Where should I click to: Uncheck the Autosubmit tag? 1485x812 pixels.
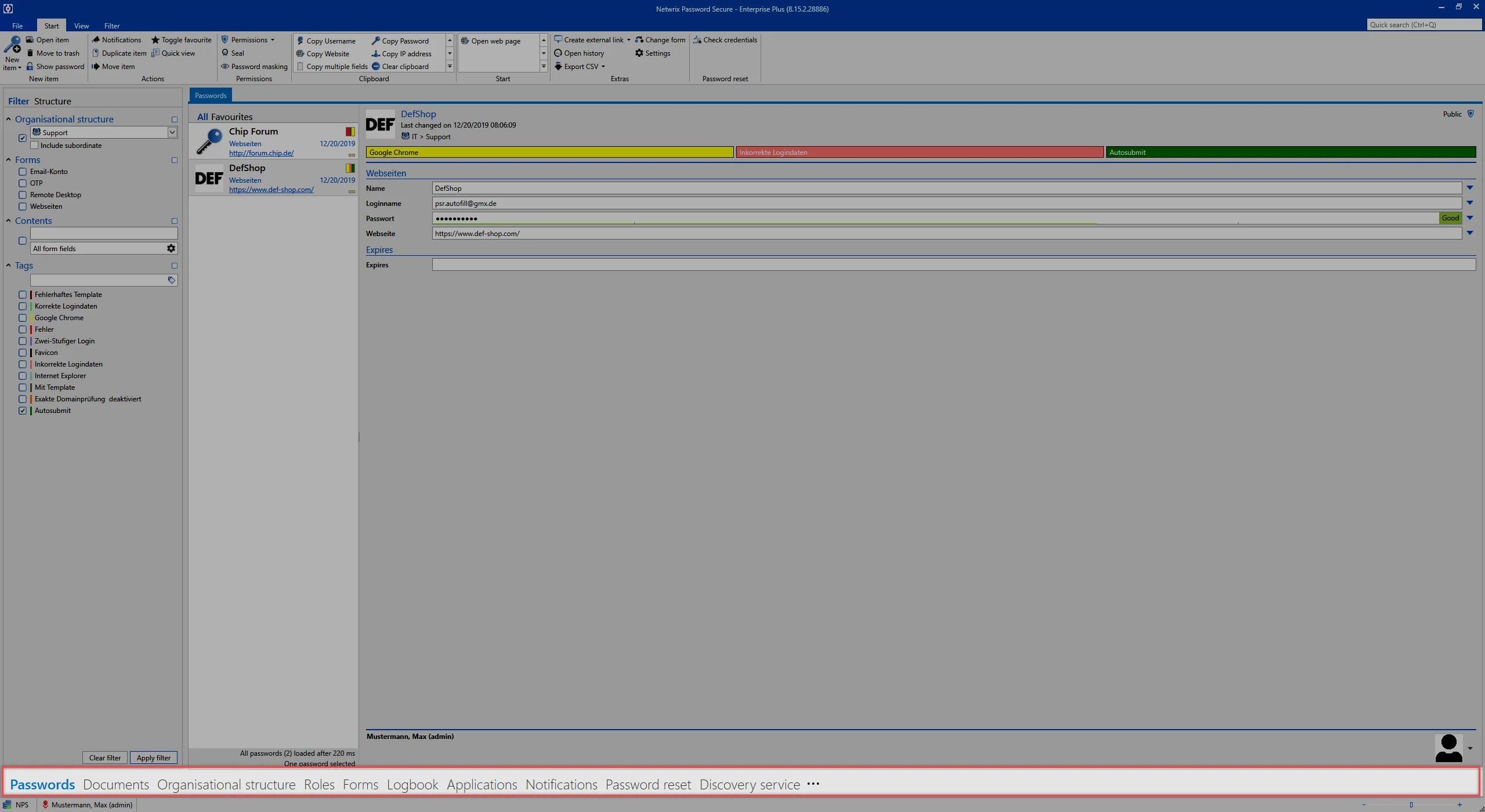[x=23, y=411]
